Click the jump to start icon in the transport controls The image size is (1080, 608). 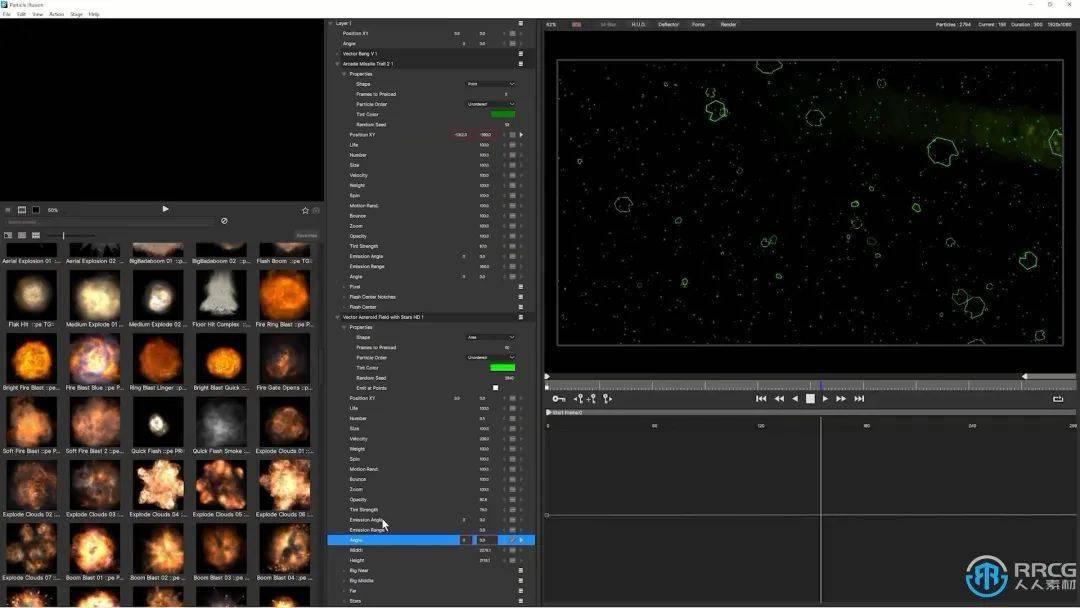tap(761, 398)
